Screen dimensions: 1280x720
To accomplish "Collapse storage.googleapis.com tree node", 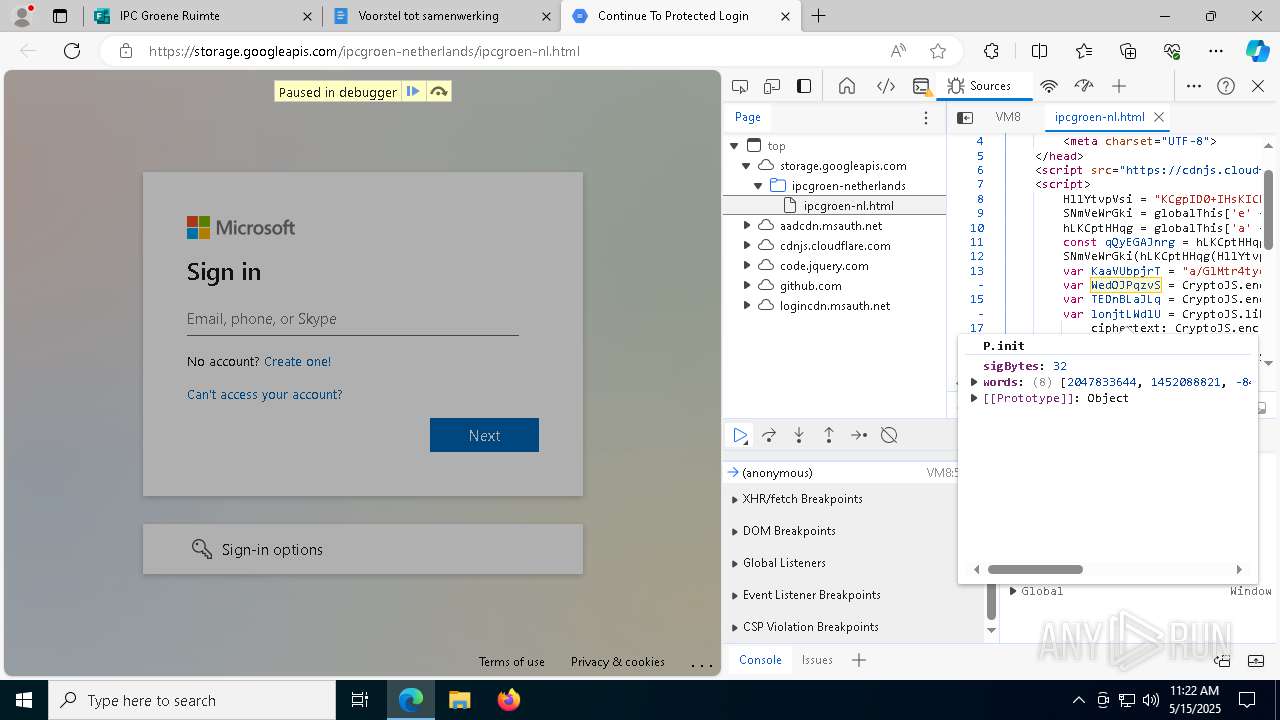I will (746, 166).
